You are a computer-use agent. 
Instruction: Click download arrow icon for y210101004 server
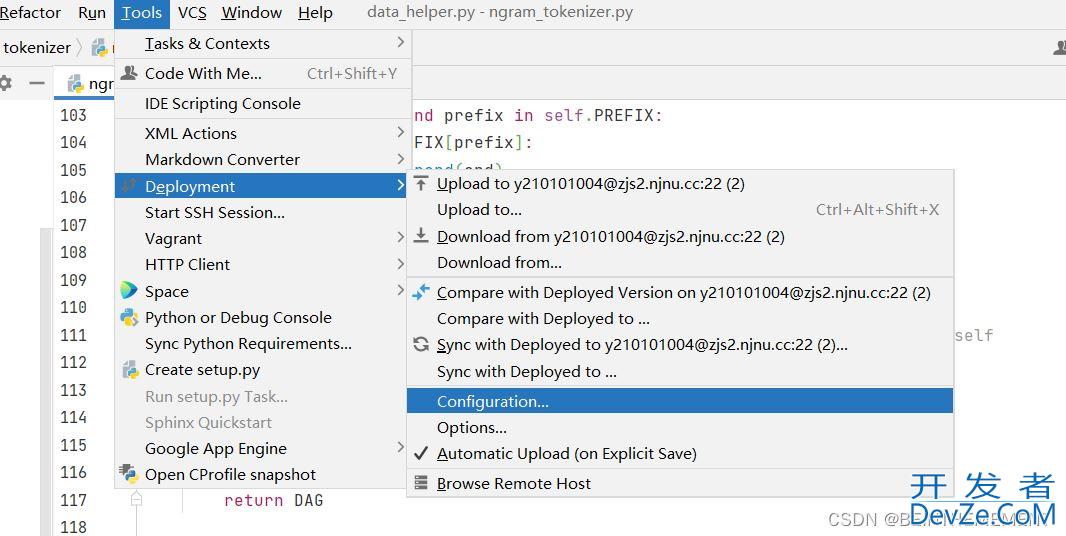coord(422,236)
